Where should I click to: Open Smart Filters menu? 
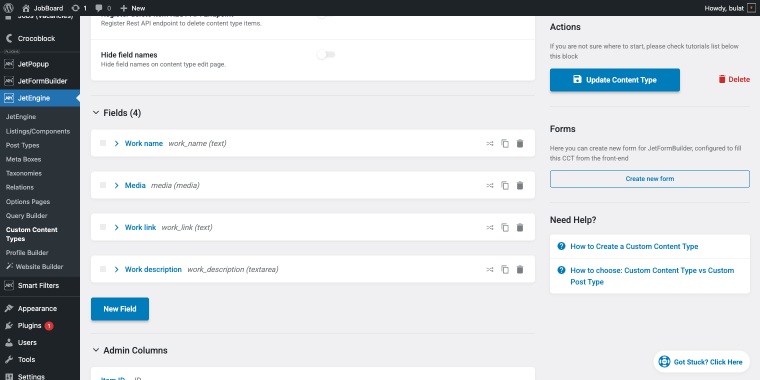click(x=38, y=285)
